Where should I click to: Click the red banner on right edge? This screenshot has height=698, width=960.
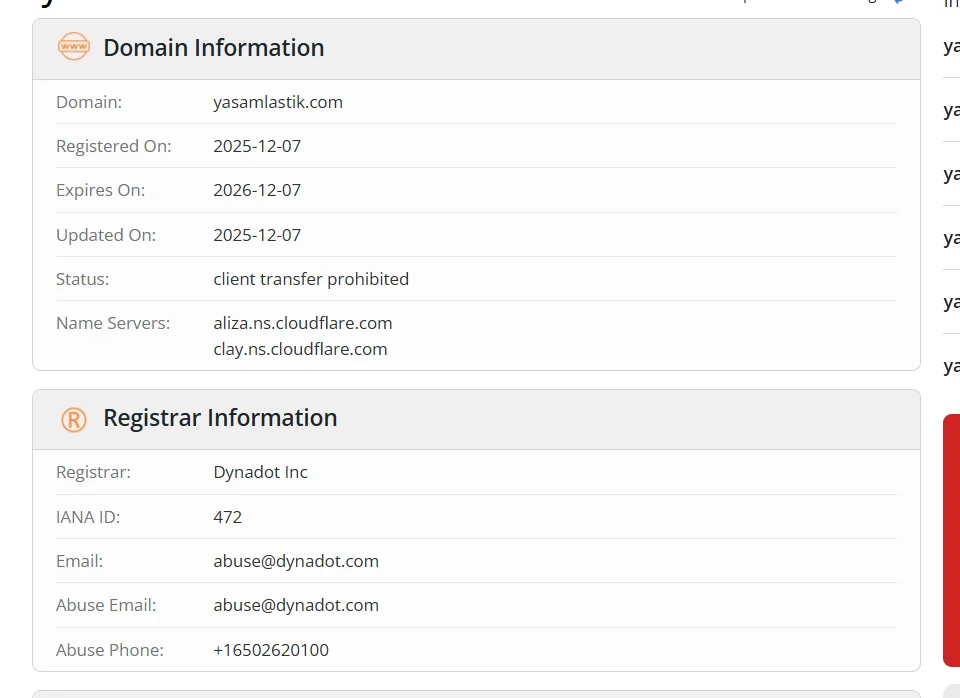pyautogui.click(x=952, y=540)
